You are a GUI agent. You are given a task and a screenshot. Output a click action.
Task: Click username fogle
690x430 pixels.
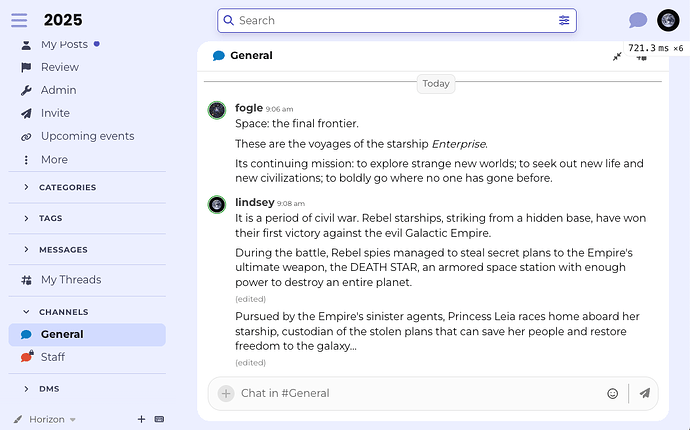pyautogui.click(x=249, y=108)
